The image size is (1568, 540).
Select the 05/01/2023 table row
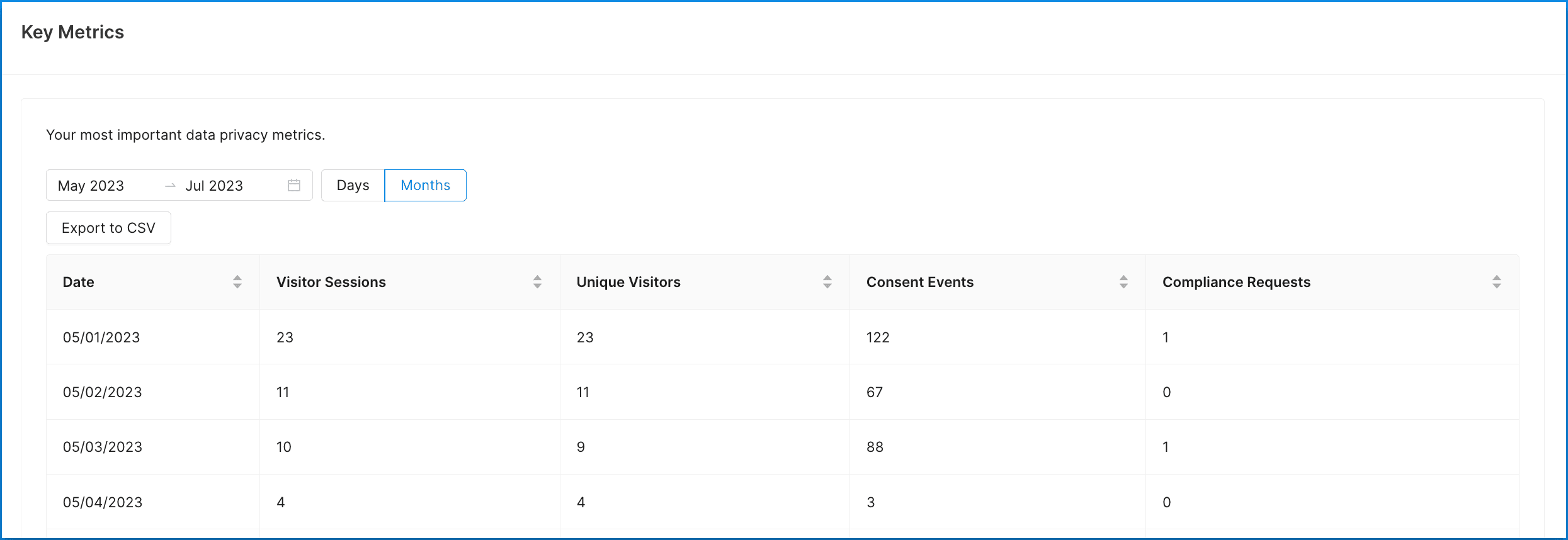(782, 337)
